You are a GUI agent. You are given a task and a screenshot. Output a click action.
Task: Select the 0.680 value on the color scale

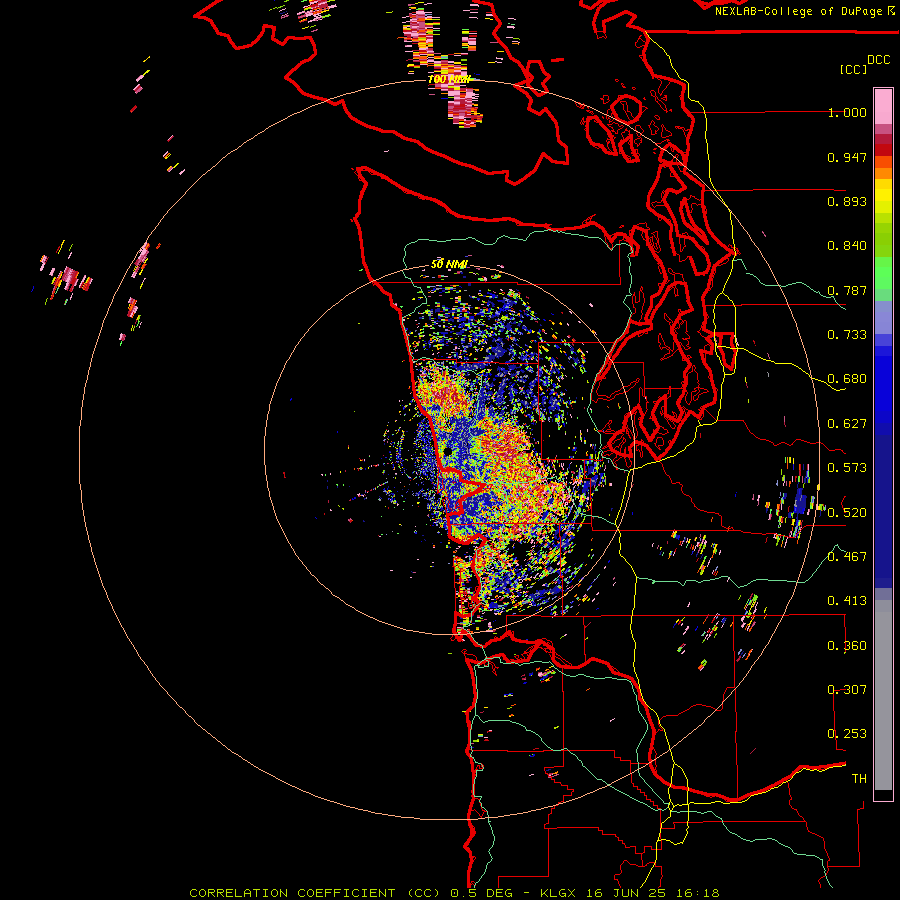(847, 379)
